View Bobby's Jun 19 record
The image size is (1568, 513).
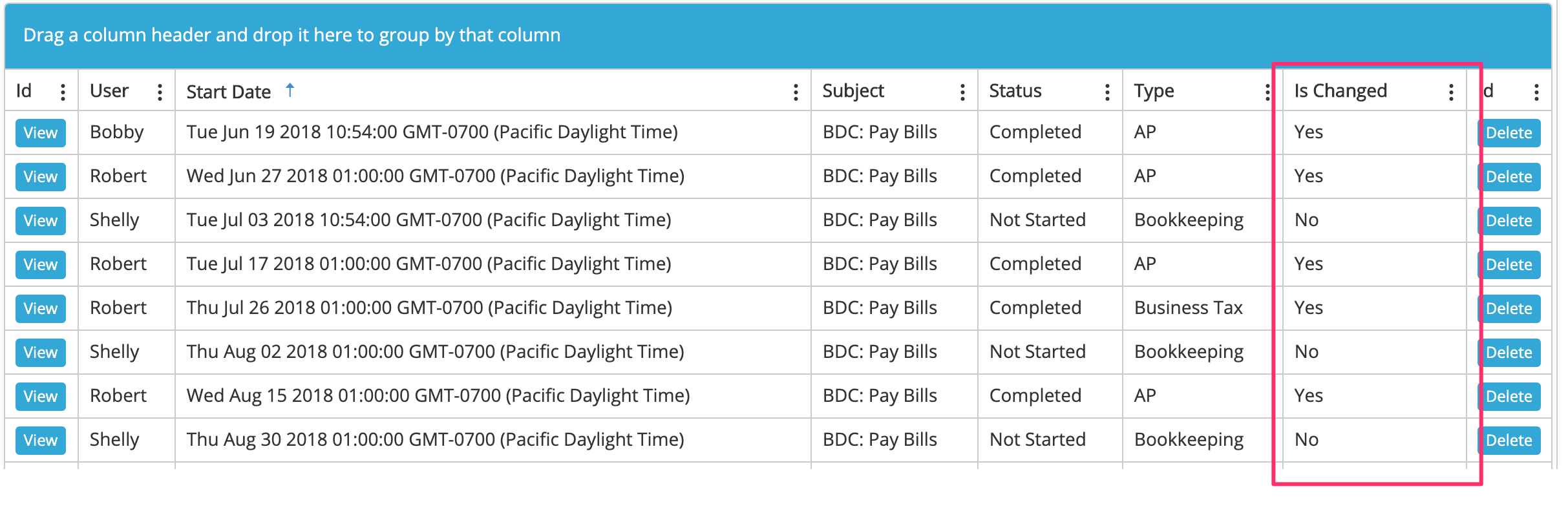click(41, 133)
